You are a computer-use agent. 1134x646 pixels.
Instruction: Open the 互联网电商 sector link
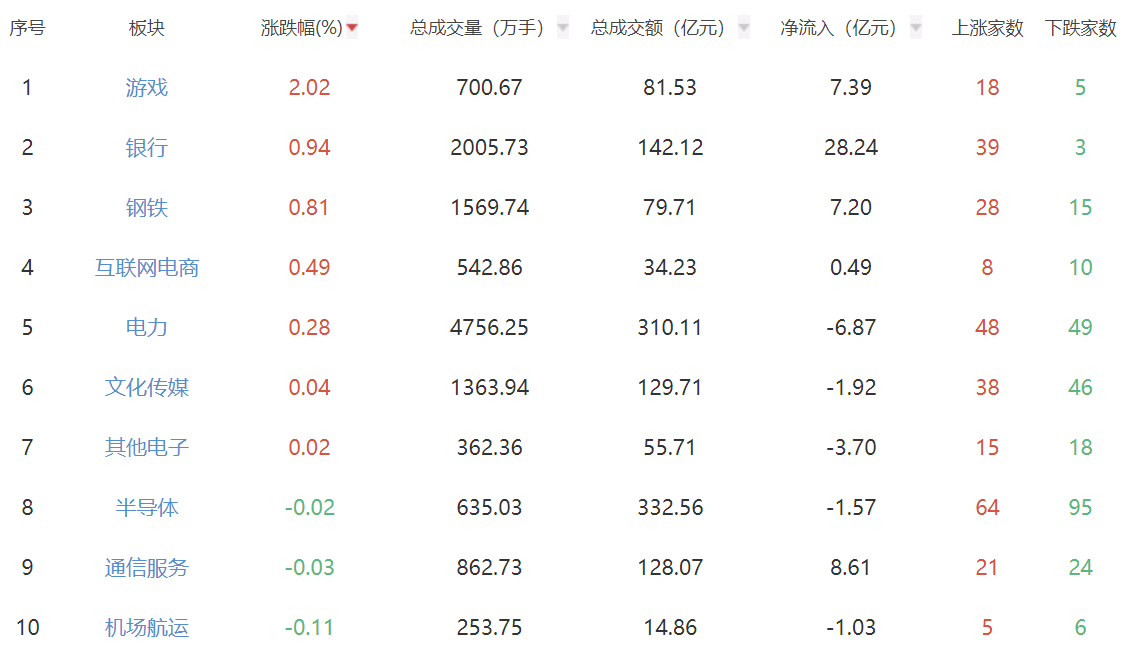coord(147,268)
